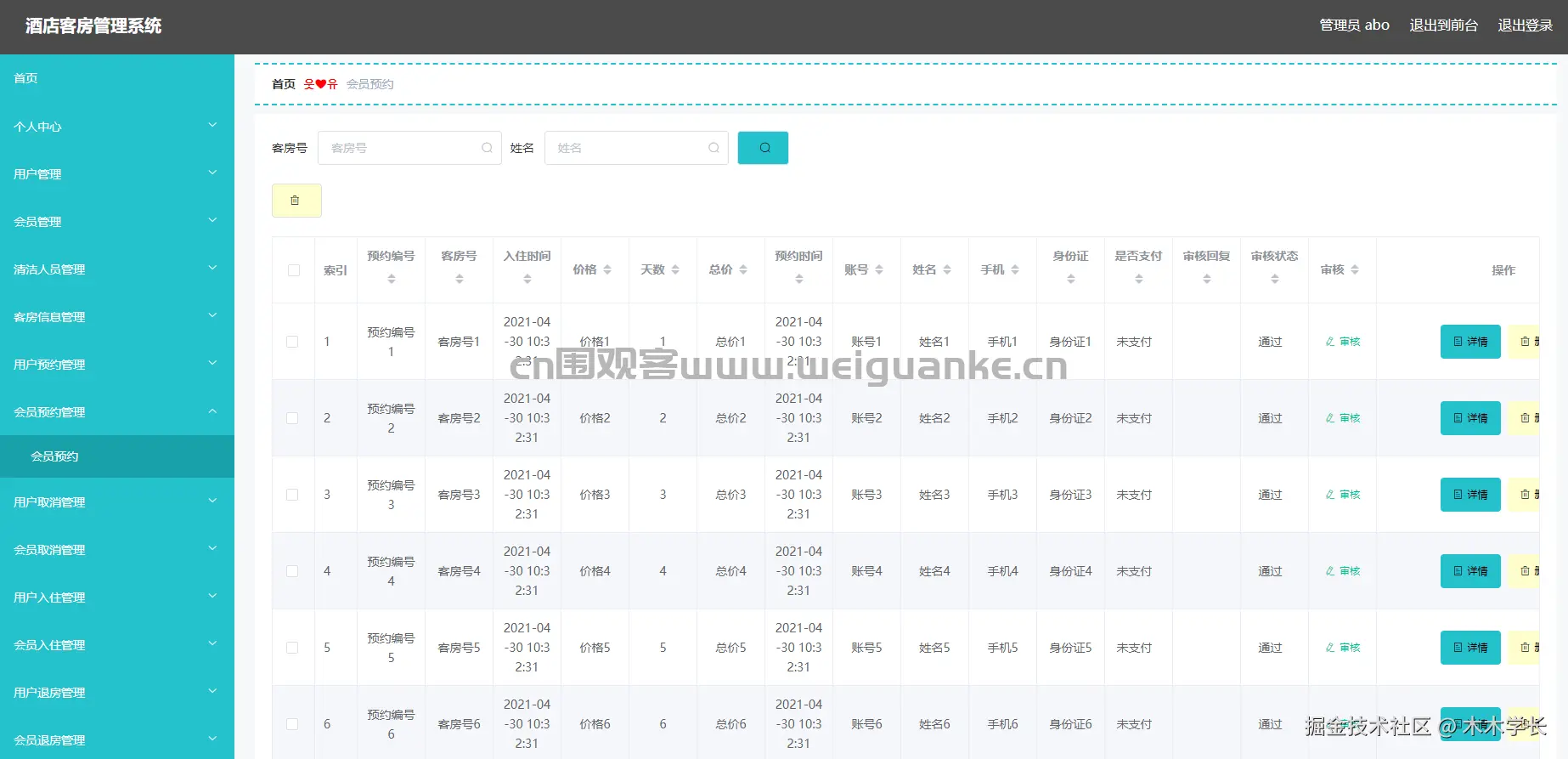Check the checkbox for row 1
This screenshot has width=1568, height=759.
pos(292,342)
